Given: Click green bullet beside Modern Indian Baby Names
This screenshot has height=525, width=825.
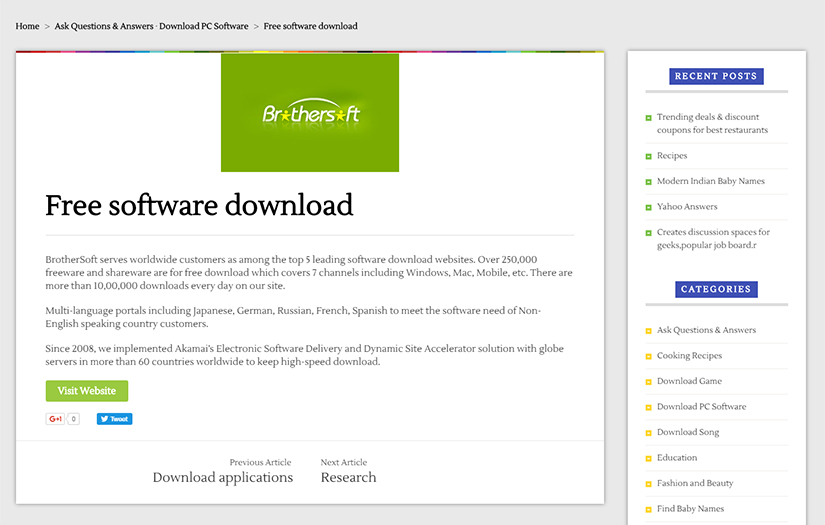Looking at the screenshot, I should click(x=648, y=182).
